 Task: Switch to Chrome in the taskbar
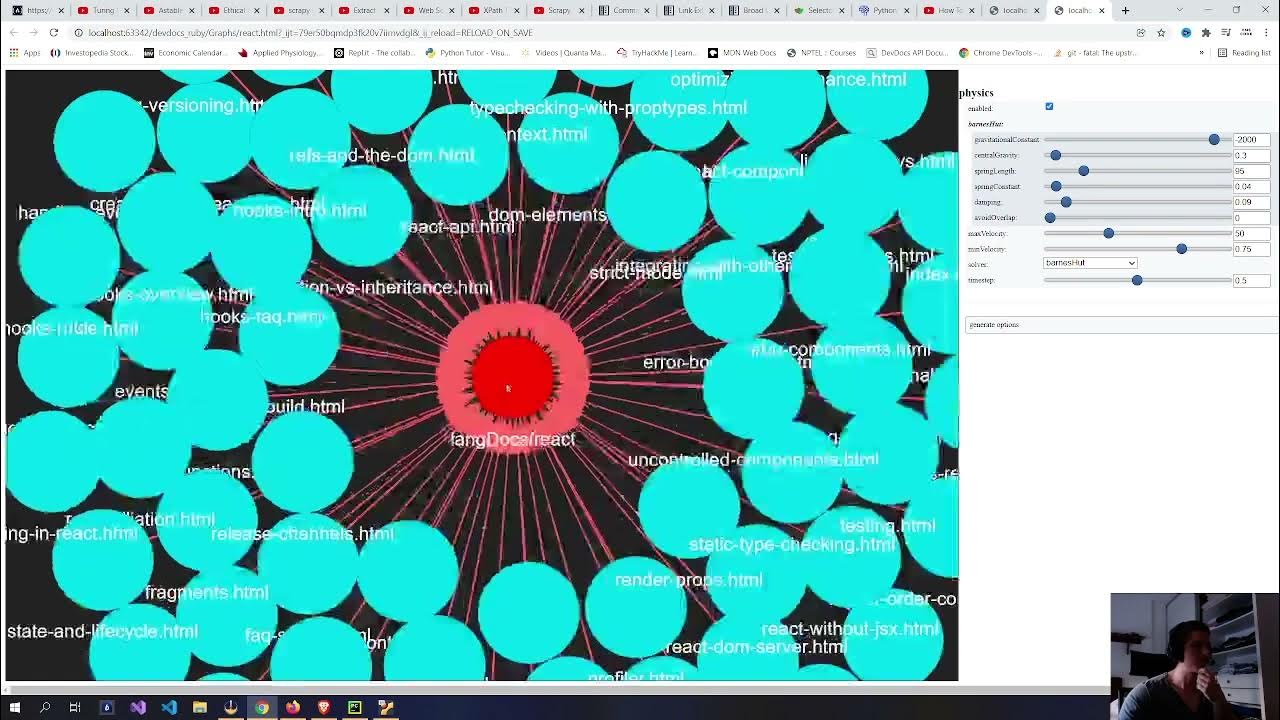[x=262, y=708]
